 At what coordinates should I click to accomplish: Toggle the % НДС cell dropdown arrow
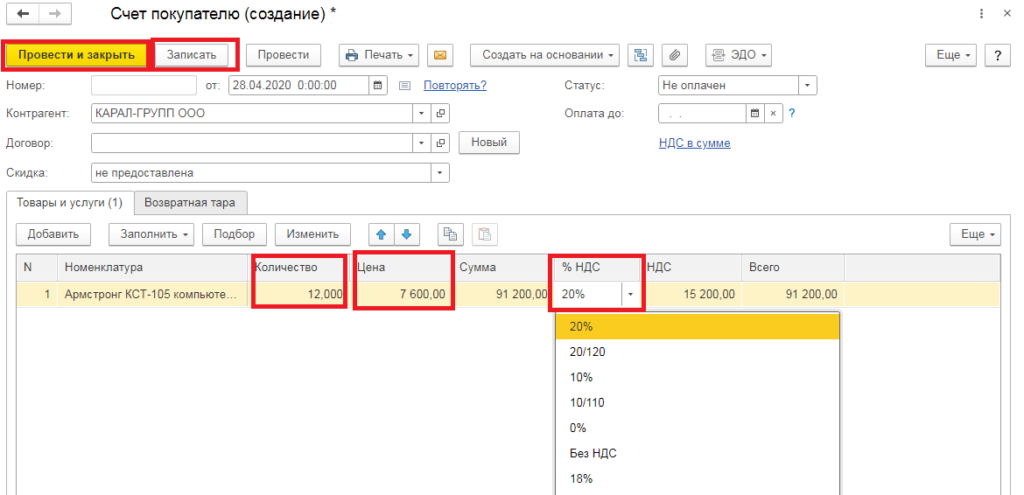[x=630, y=295]
